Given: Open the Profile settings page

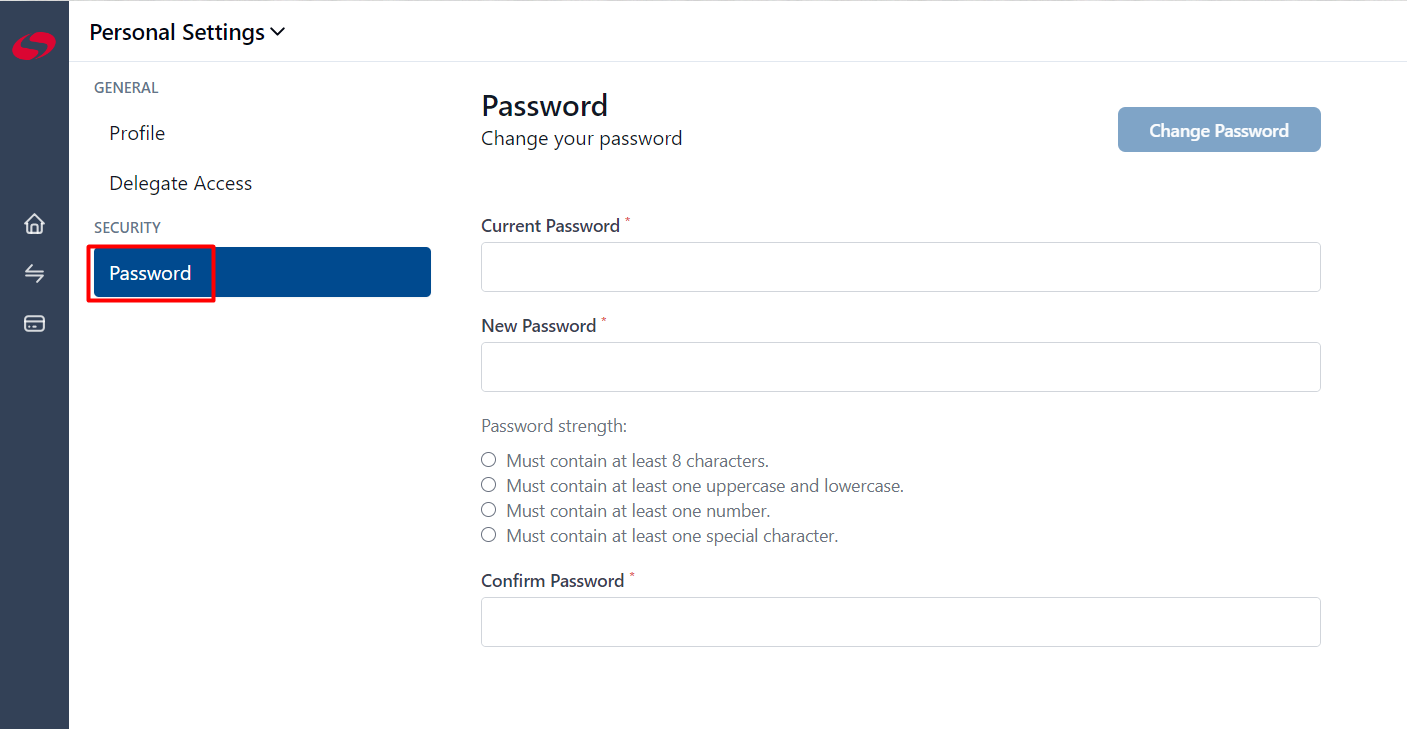Looking at the screenshot, I should tap(137, 133).
